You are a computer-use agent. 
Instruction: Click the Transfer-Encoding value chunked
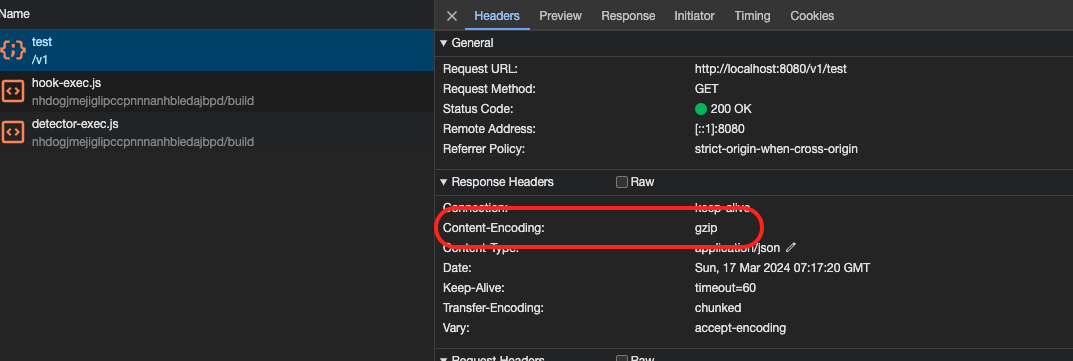[x=718, y=308]
